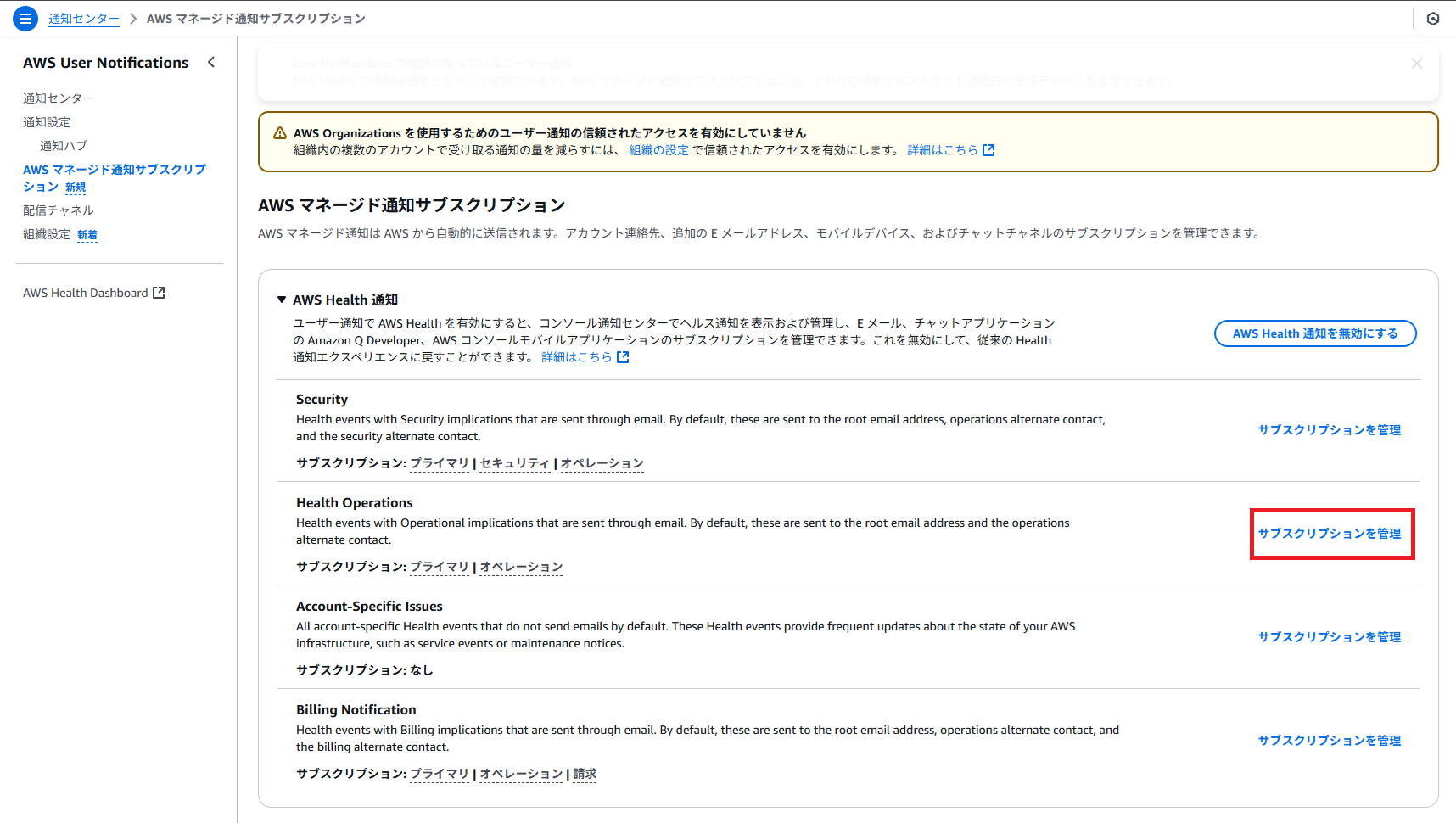Open 通知ハブ in the sidebar
Viewport: 1456px width, 823px height.
point(64,146)
